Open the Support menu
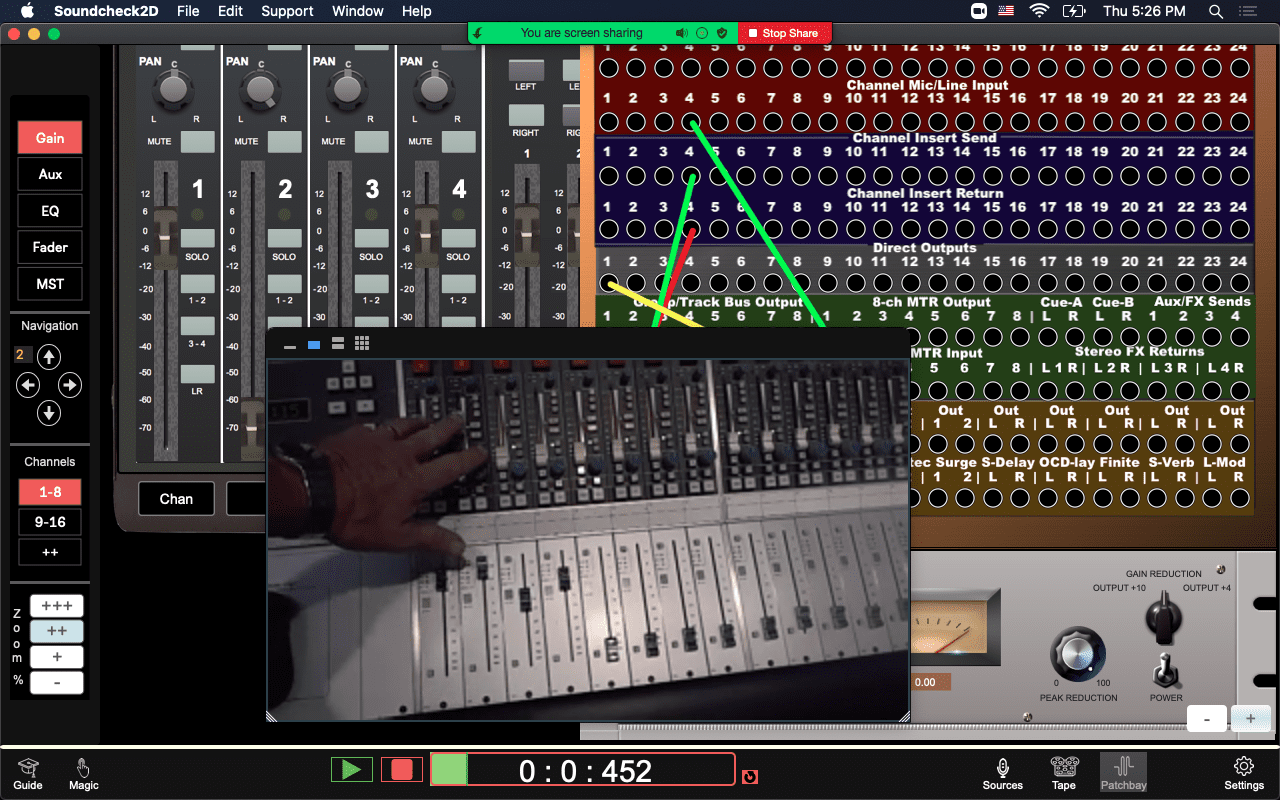Viewport: 1280px width, 800px height. 287,11
